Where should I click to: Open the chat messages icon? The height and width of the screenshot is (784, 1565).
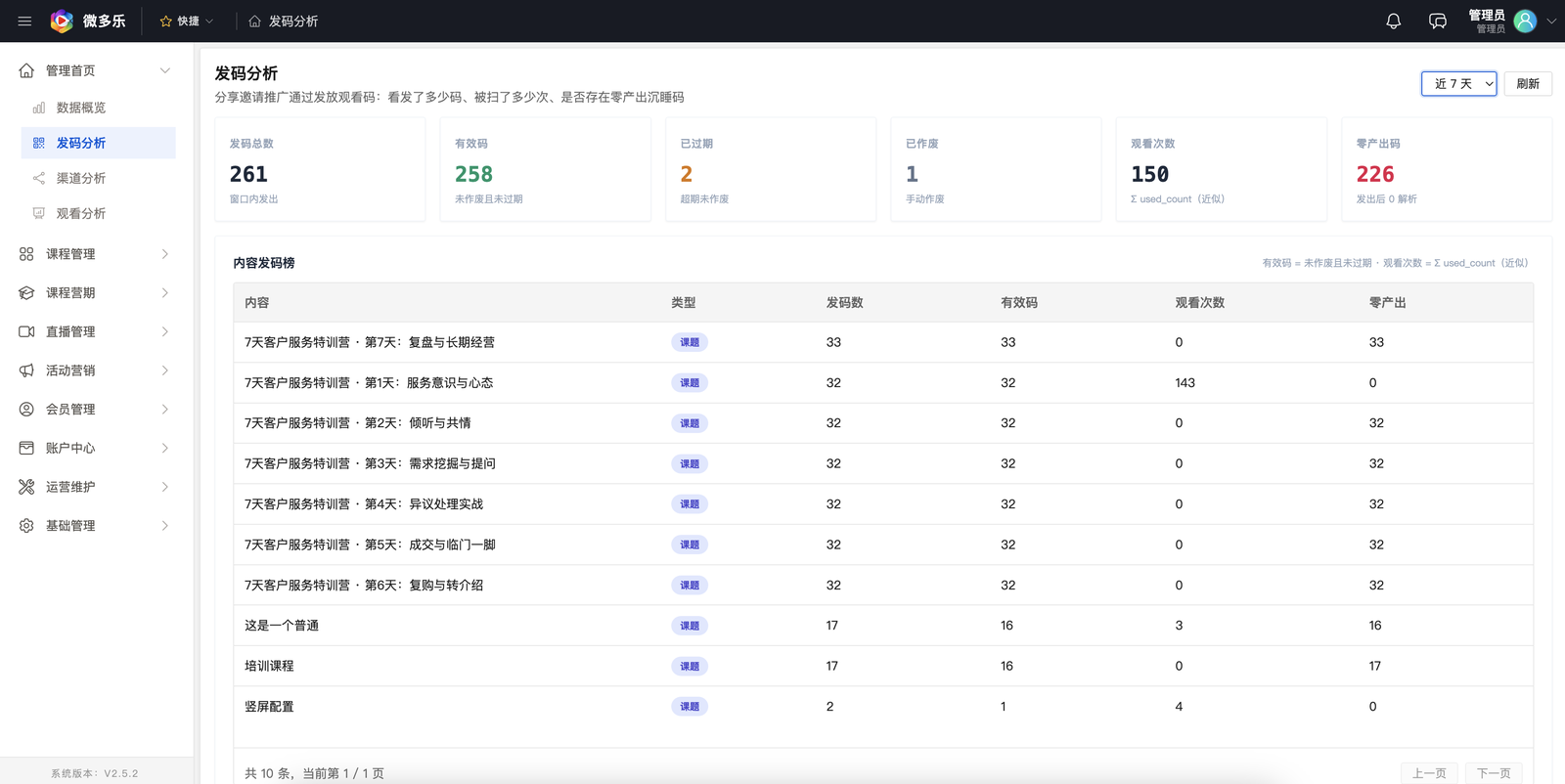click(x=1438, y=21)
